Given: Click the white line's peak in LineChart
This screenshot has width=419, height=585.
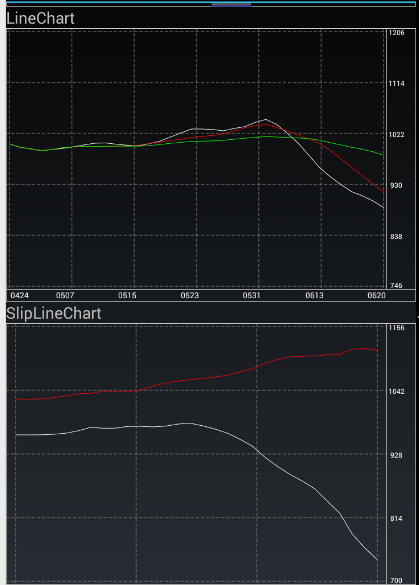Looking at the screenshot, I should pos(265,119).
